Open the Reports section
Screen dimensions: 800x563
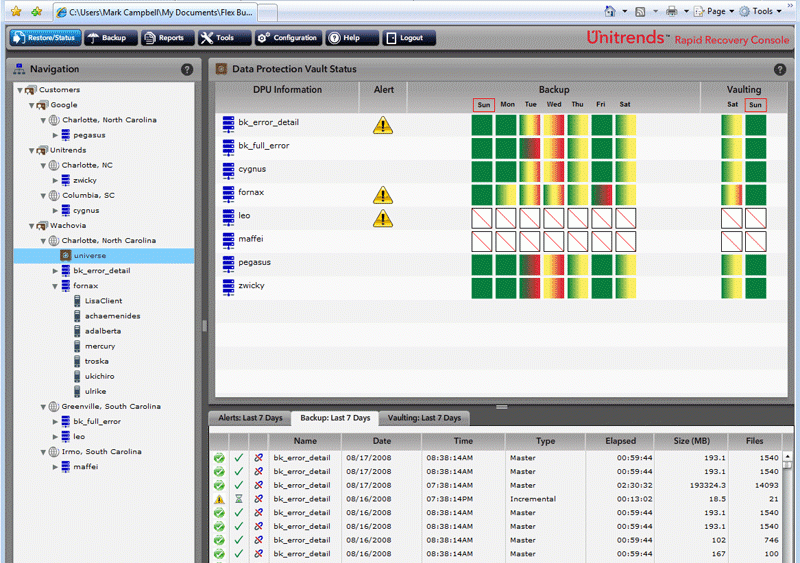[167, 38]
